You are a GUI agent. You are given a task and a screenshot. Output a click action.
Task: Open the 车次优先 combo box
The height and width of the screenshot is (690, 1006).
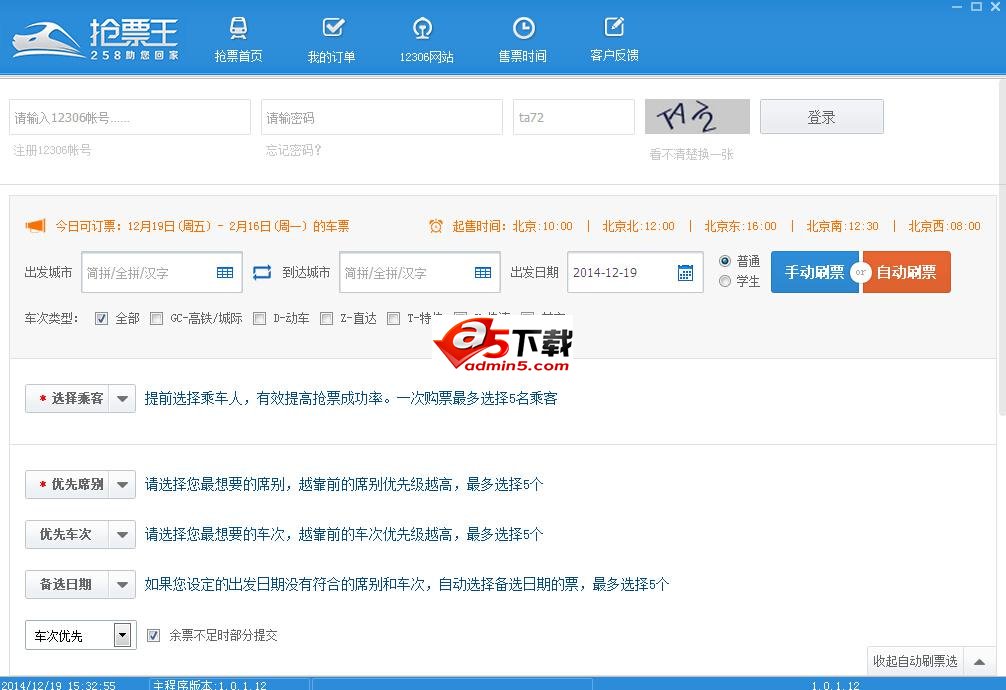81,635
